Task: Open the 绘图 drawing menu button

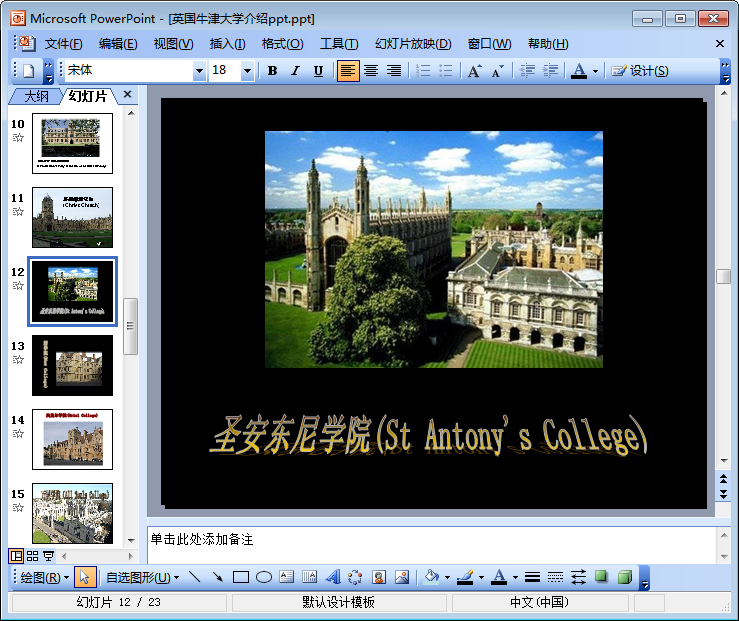Action: [44, 577]
